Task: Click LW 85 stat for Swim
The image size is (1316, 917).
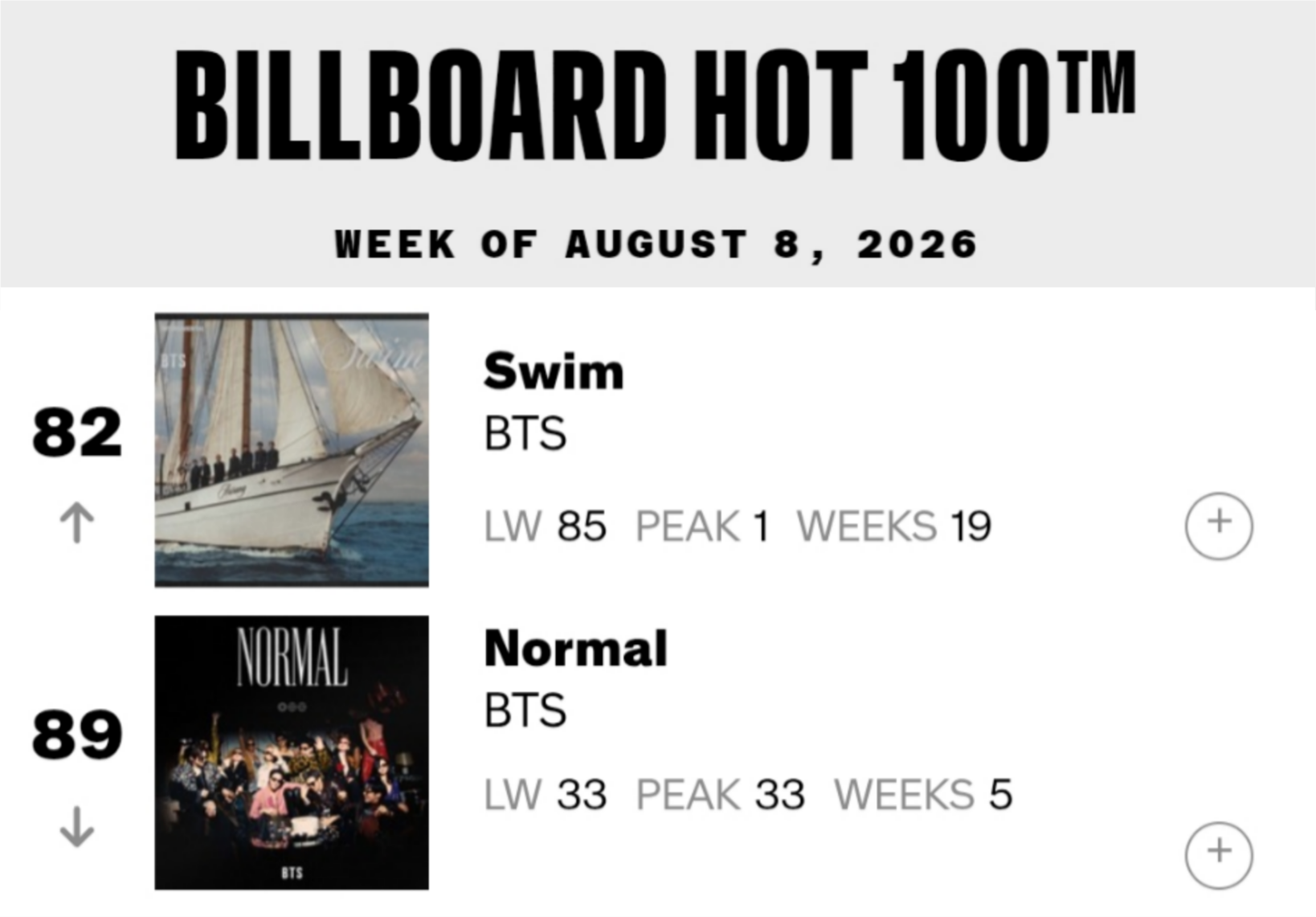Action: [546, 527]
